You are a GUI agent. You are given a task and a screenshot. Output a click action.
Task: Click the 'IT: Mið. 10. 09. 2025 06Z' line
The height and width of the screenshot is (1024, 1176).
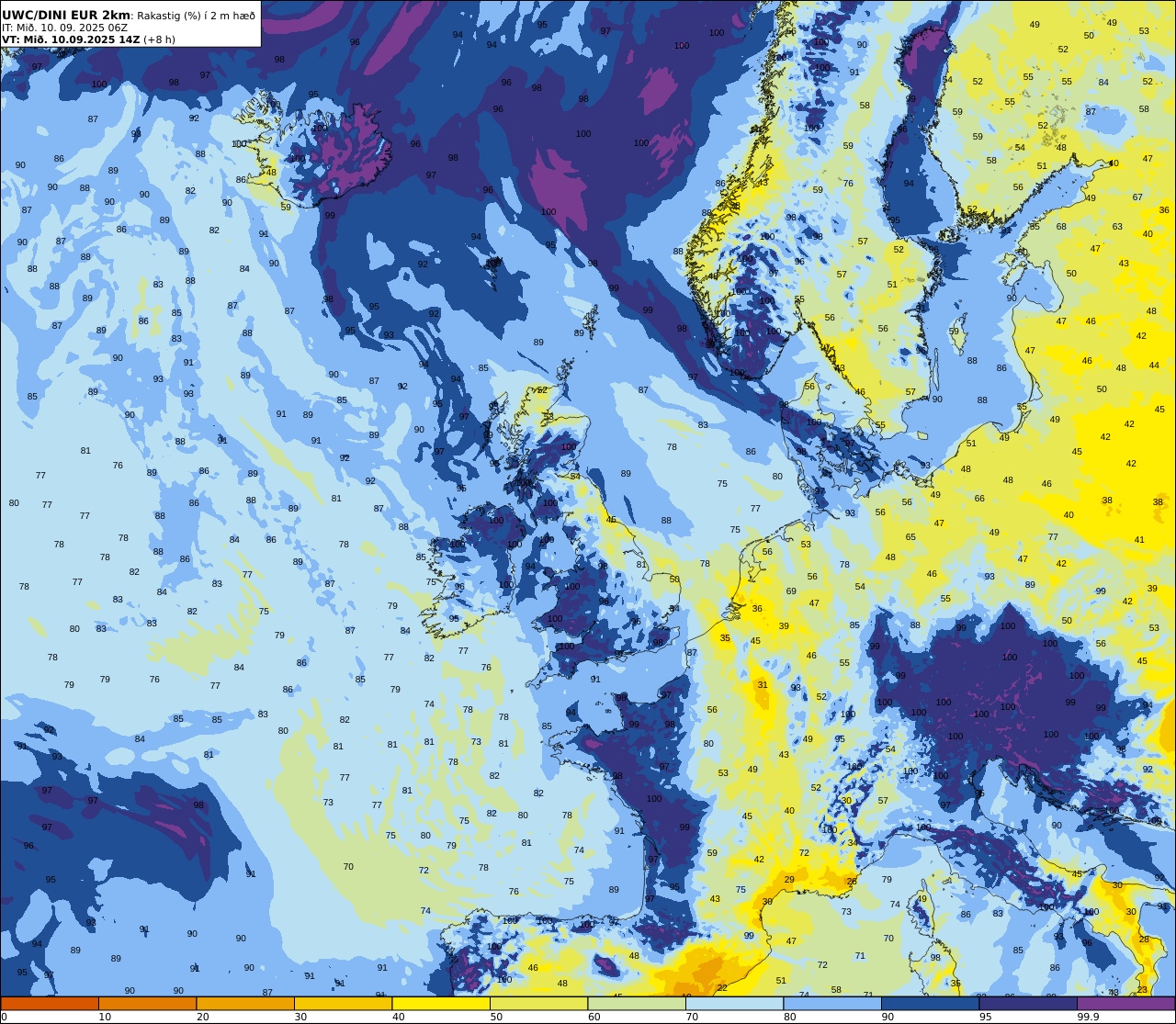(x=66, y=28)
